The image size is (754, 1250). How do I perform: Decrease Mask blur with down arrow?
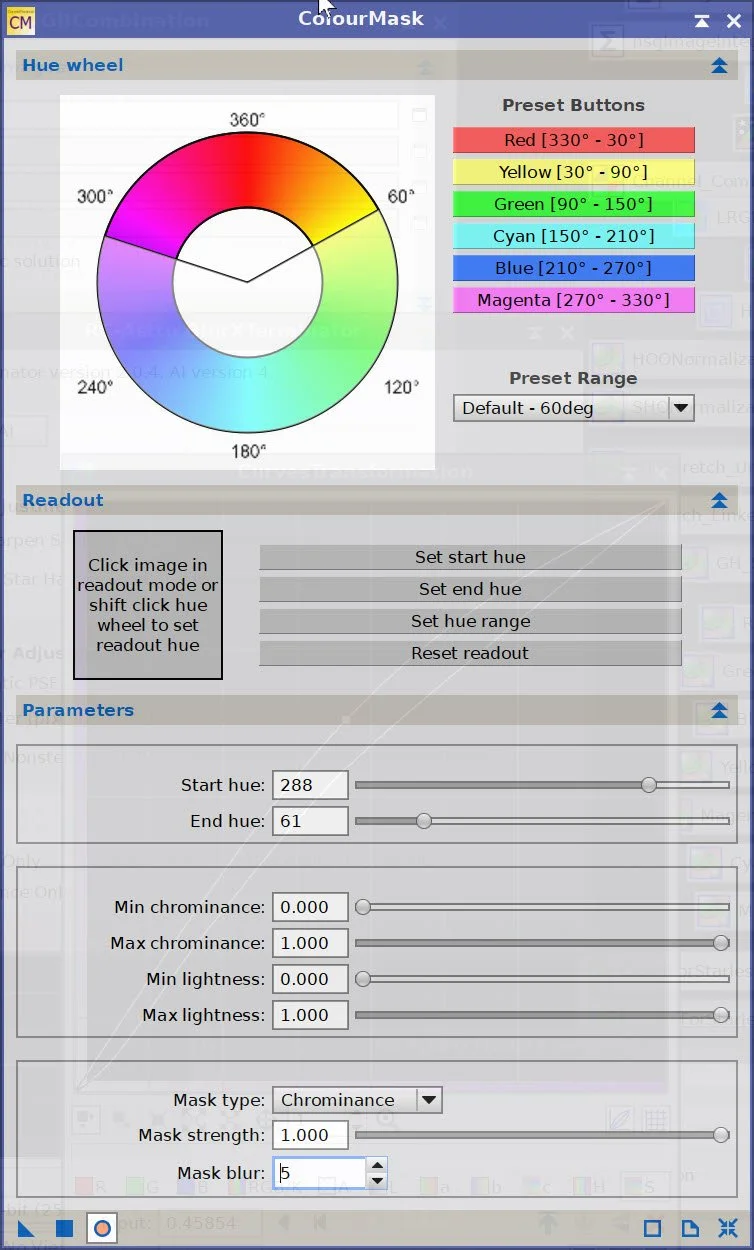coord(377,1180)
